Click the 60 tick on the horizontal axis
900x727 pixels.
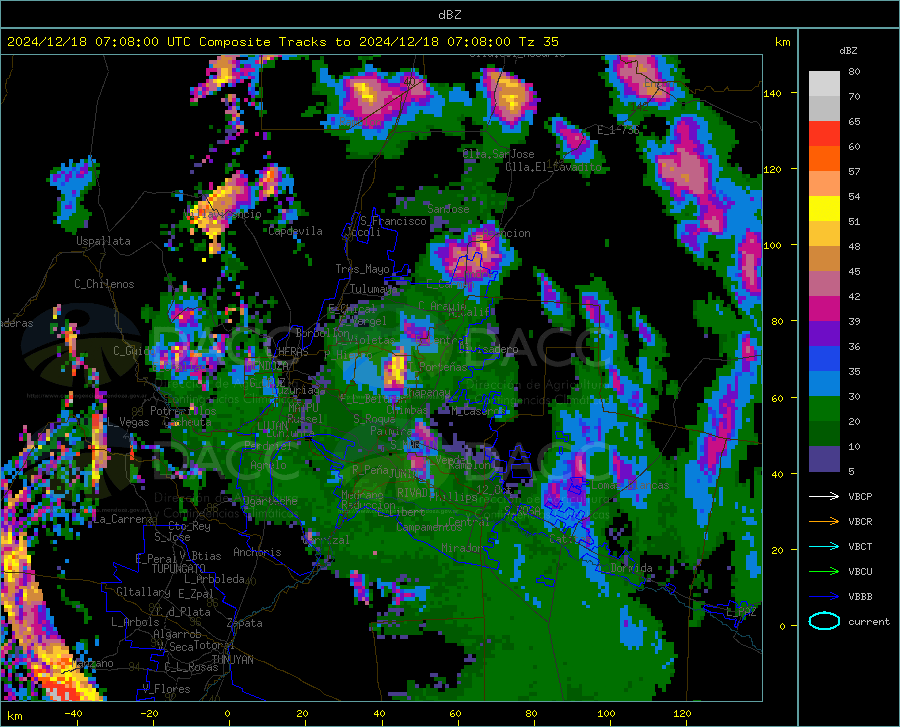click(x=455, y=714)
